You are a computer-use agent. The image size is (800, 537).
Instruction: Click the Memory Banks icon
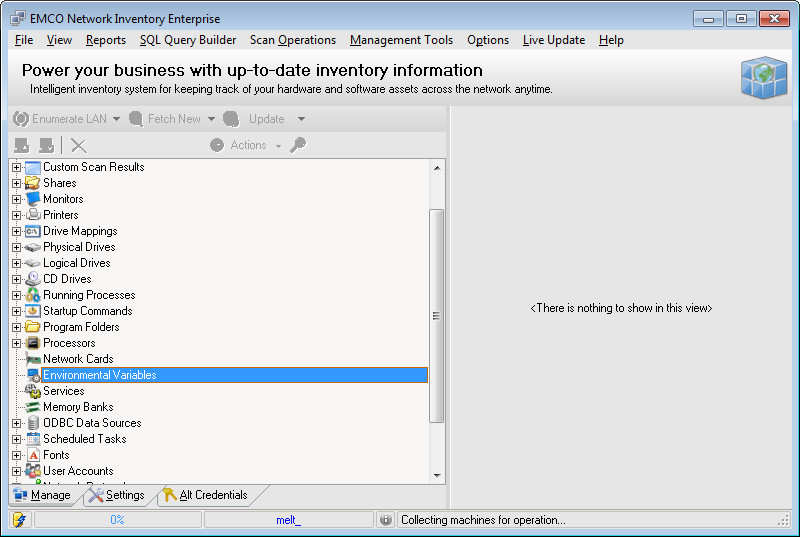click(x=33, y=407)
